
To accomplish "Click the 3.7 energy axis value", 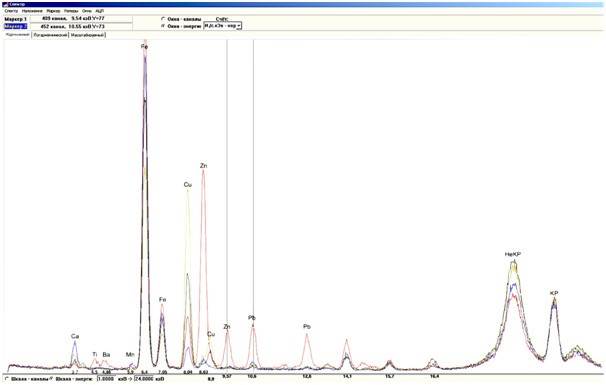I will [x=75, y=372].
